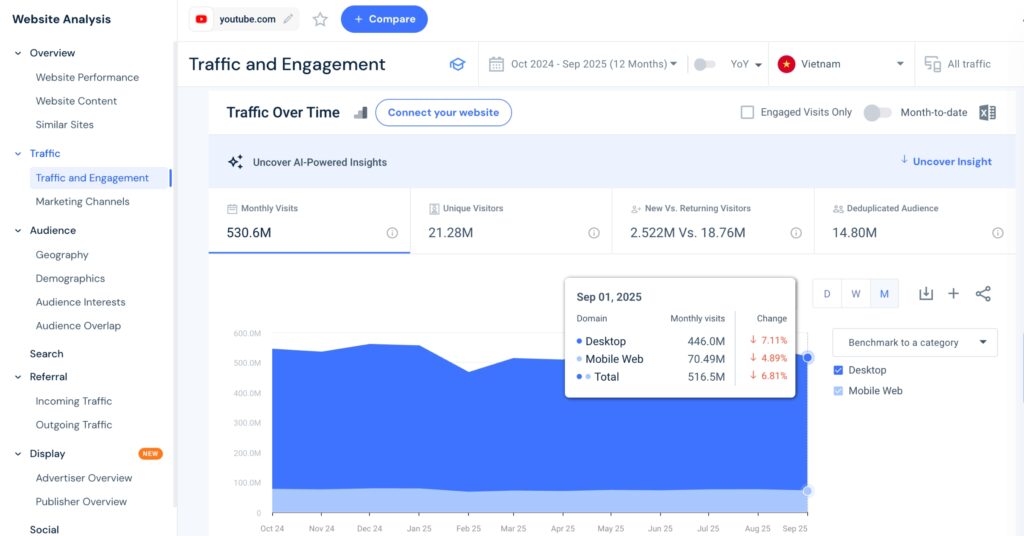The width and height of the screenshot is (1024, 536).
Task: Click the favorite star icon next to youtube.com
Action: click(320, 19)
